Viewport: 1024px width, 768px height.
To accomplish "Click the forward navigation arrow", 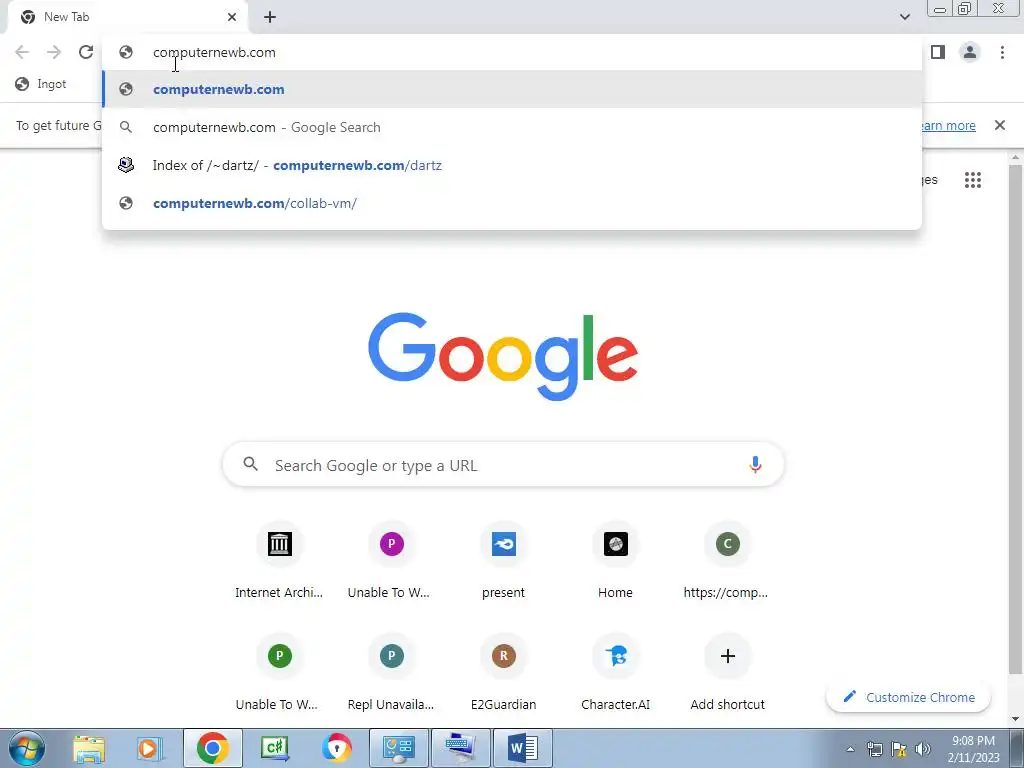I will (x=54, y=52).
